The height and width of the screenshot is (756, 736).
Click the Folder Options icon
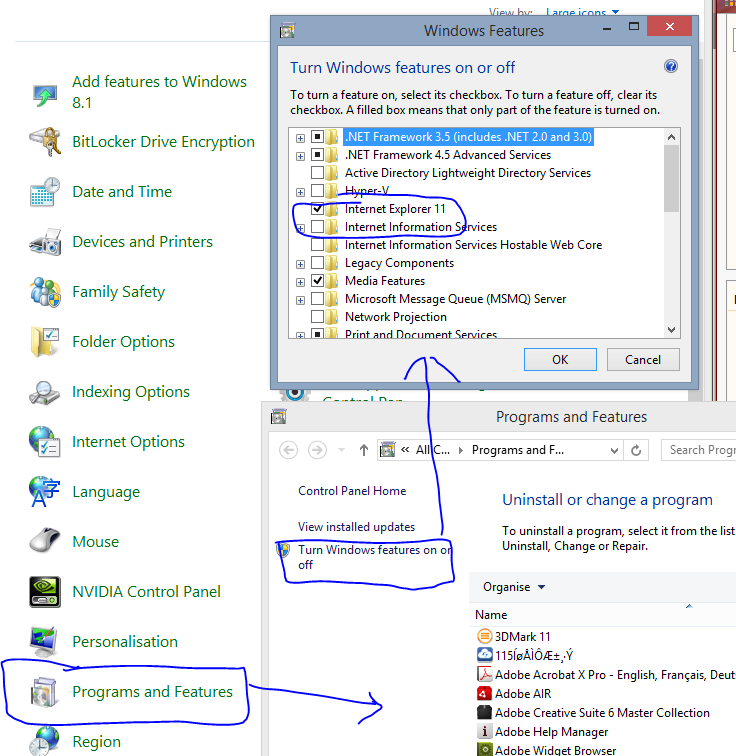pyautogui.click(x=45, y=342)
